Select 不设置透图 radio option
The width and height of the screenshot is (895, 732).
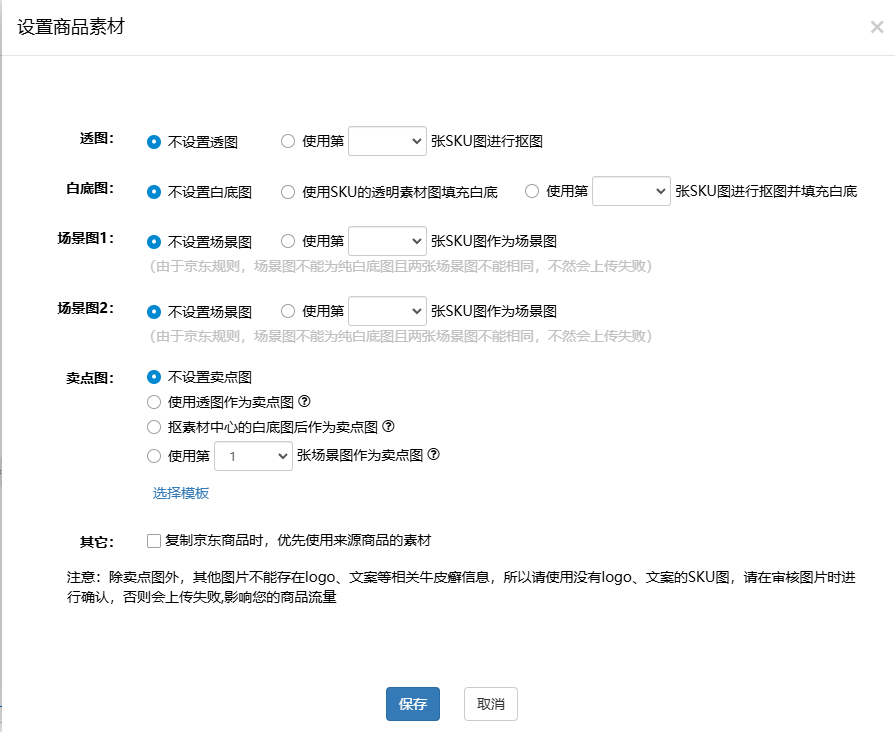coord(154,142)
